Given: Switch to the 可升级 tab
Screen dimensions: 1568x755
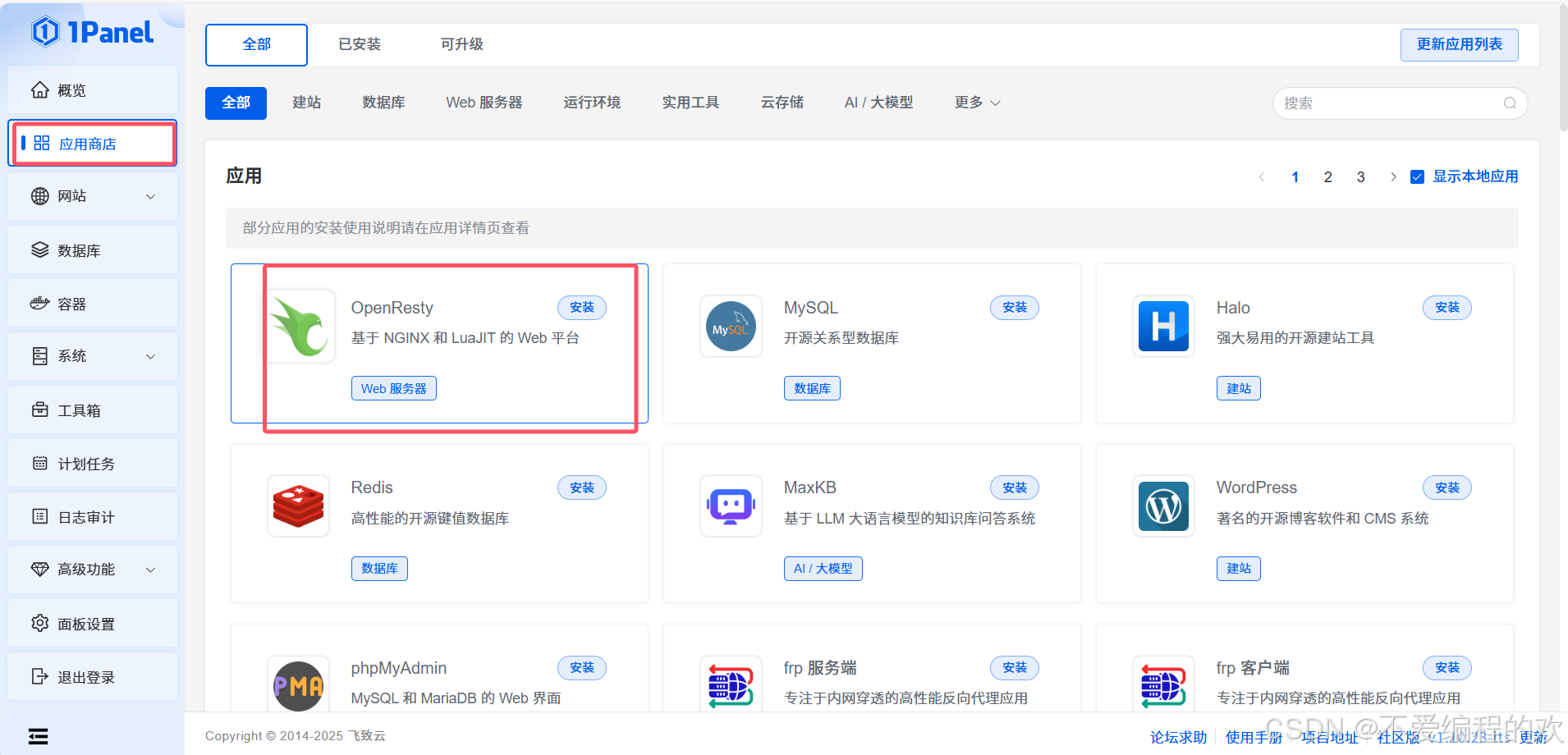Looking at the screenshot, I should (x=462, y=44).
